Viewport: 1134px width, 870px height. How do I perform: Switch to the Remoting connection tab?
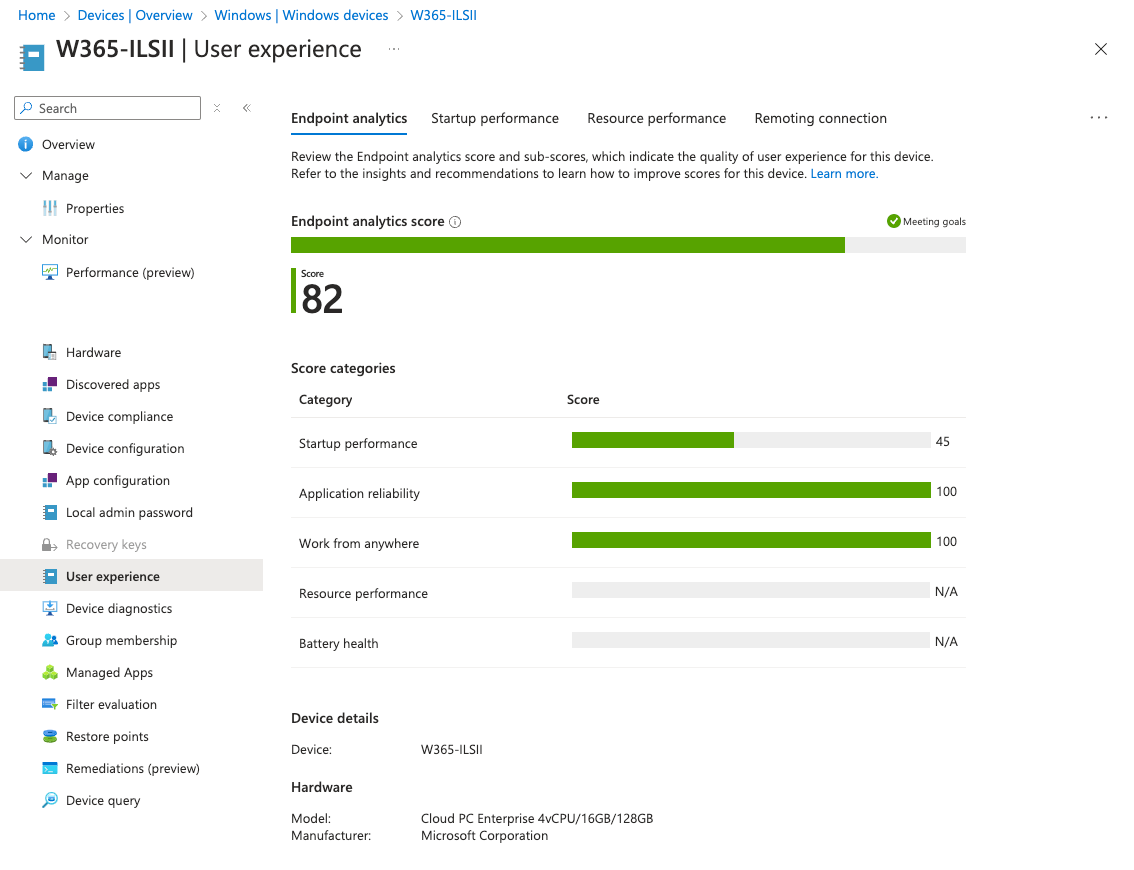820,119
